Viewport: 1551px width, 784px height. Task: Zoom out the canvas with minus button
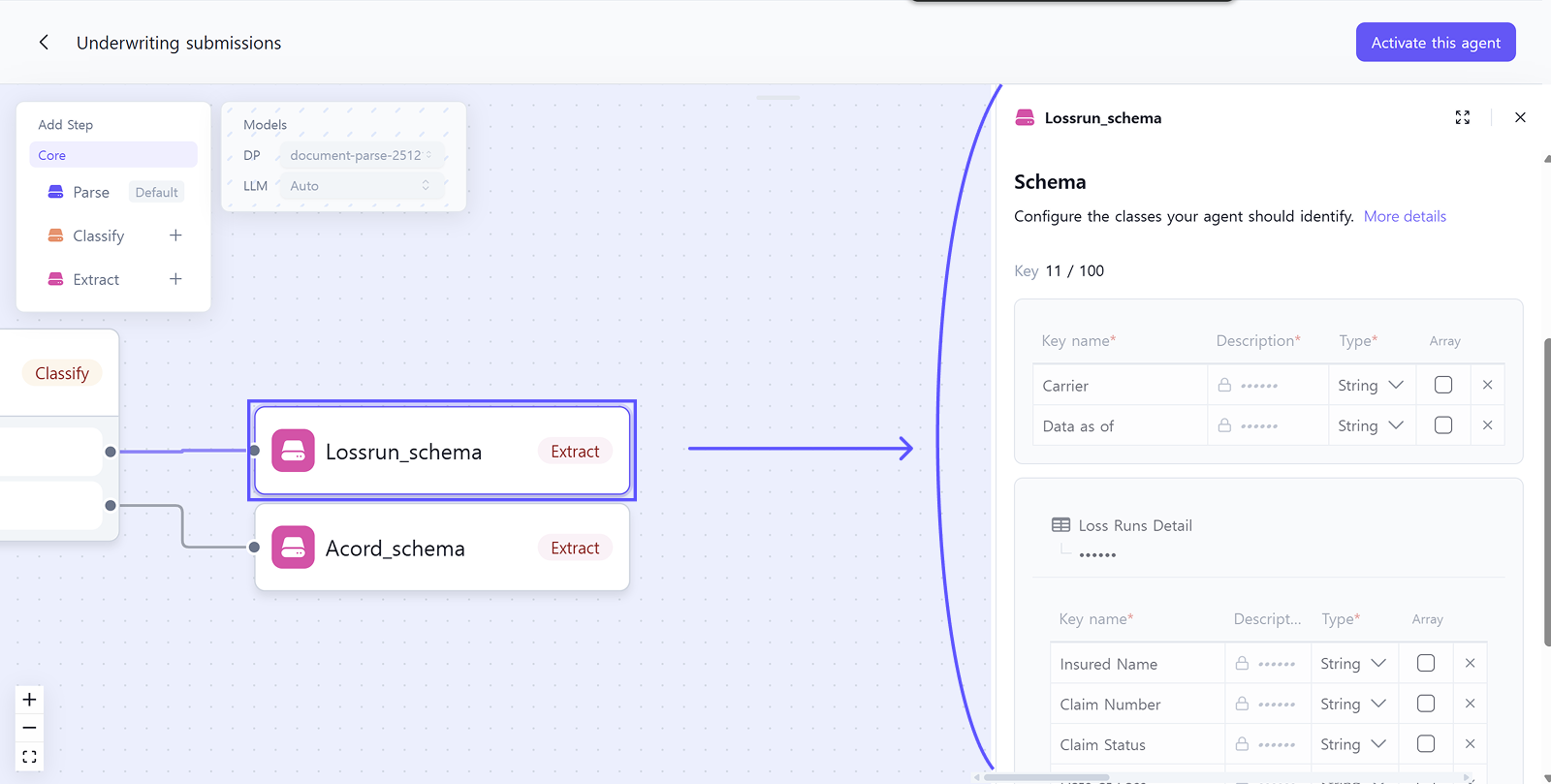29,728
